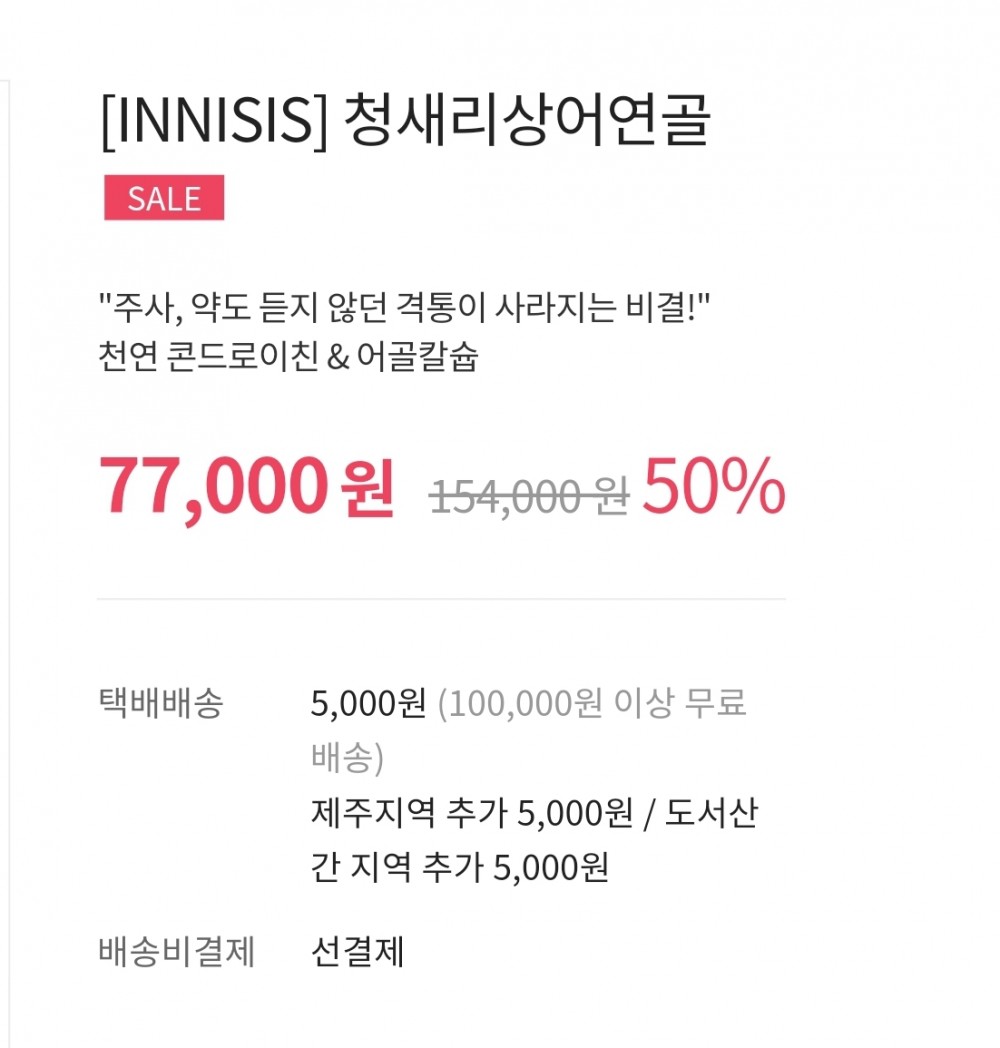
Task: Click the 선결제 payment value
Action: [358, 951]
